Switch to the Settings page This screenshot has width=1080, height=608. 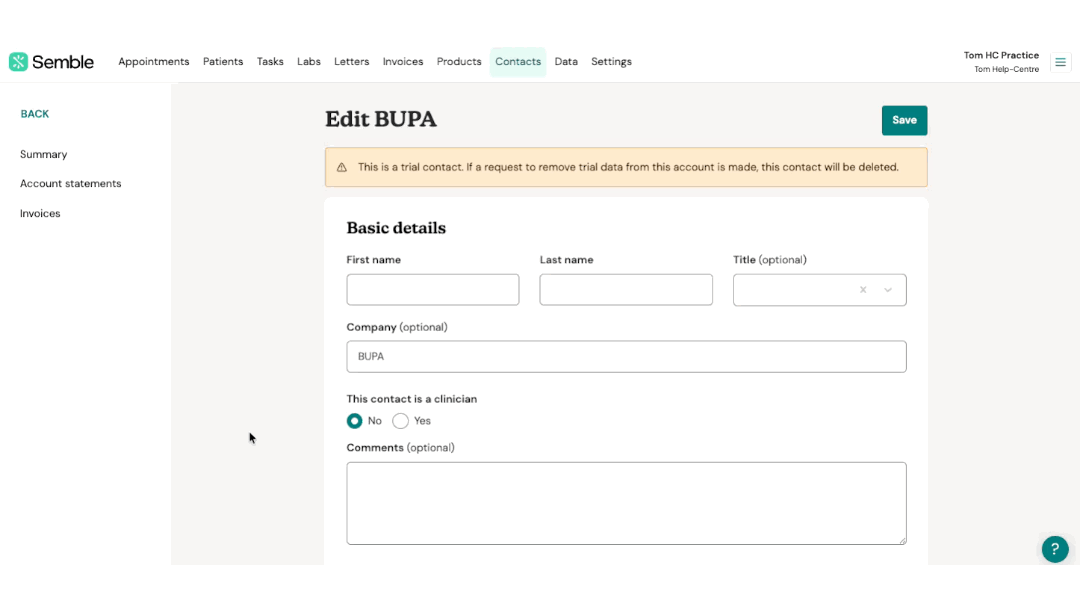[x=611, y=62]
